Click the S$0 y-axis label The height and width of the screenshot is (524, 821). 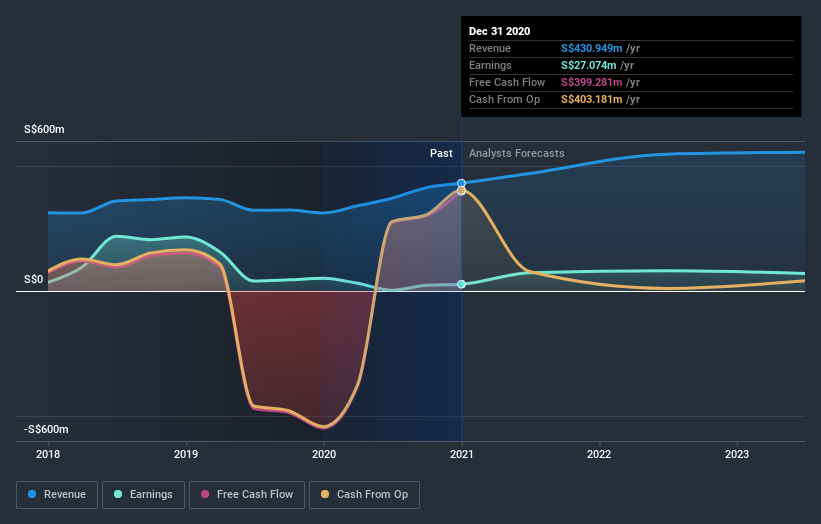(x=34, y=280)
